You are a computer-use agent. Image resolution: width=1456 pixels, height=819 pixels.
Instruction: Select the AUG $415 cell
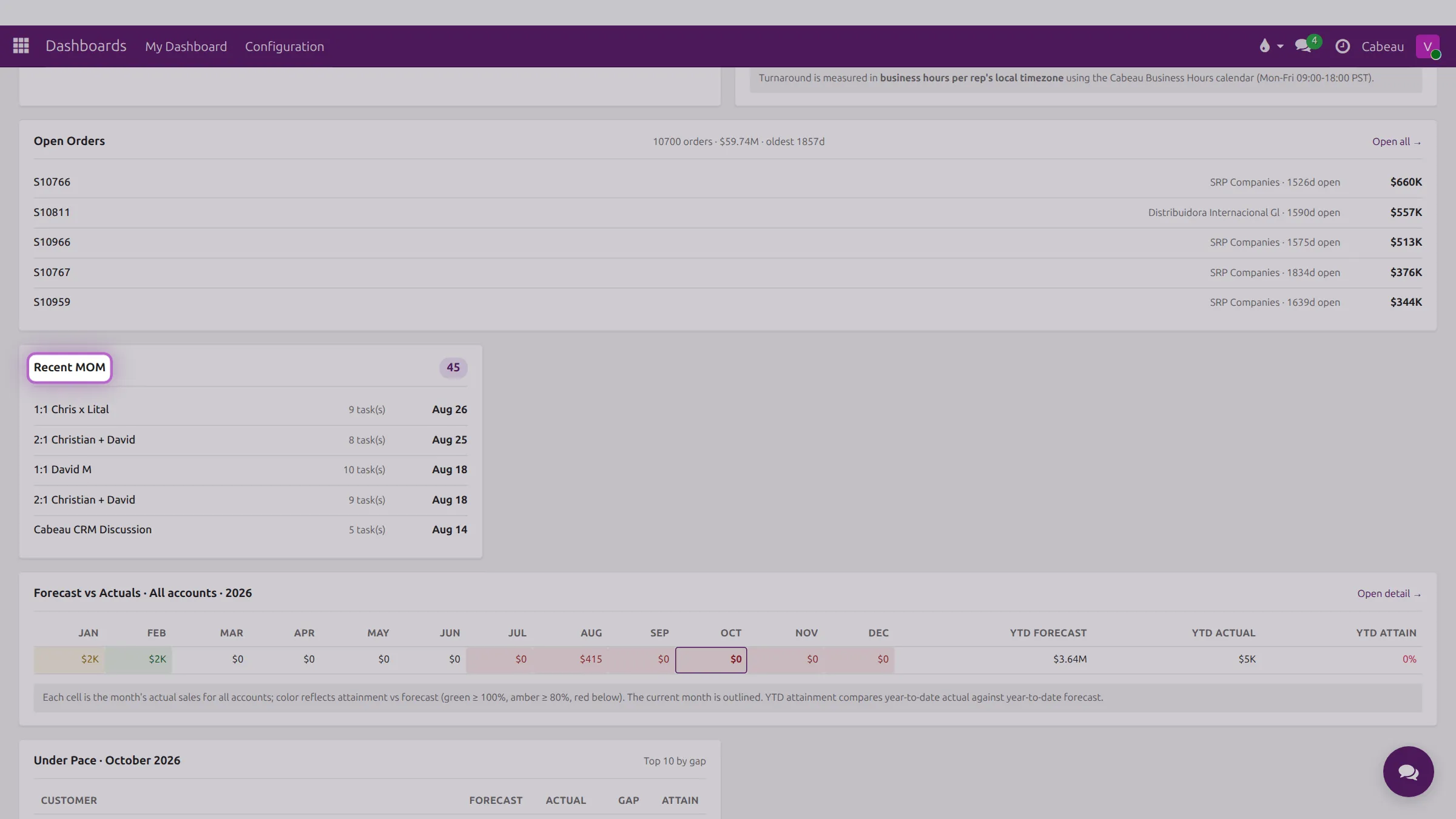coord(570,659)
